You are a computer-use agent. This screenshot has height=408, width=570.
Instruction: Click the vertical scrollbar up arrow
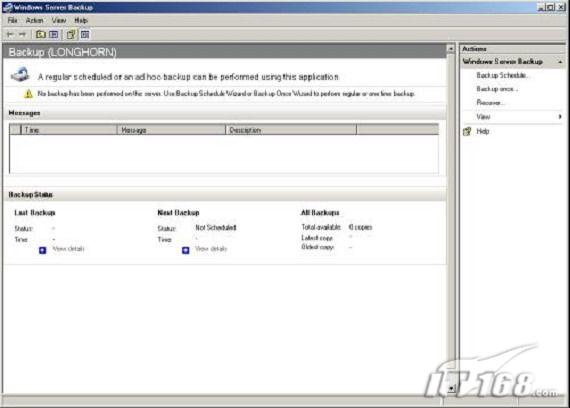pos(451,49)
